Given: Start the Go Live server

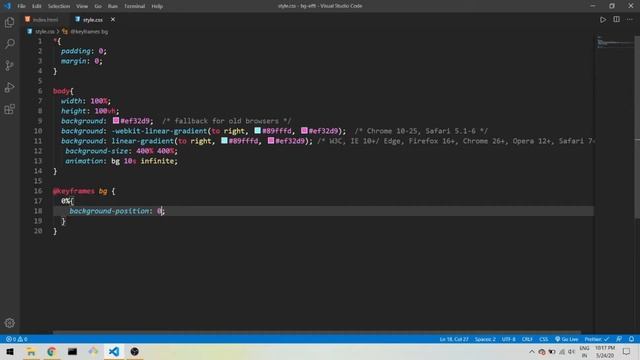Looking at the screenshot, I should pos(567,339).
